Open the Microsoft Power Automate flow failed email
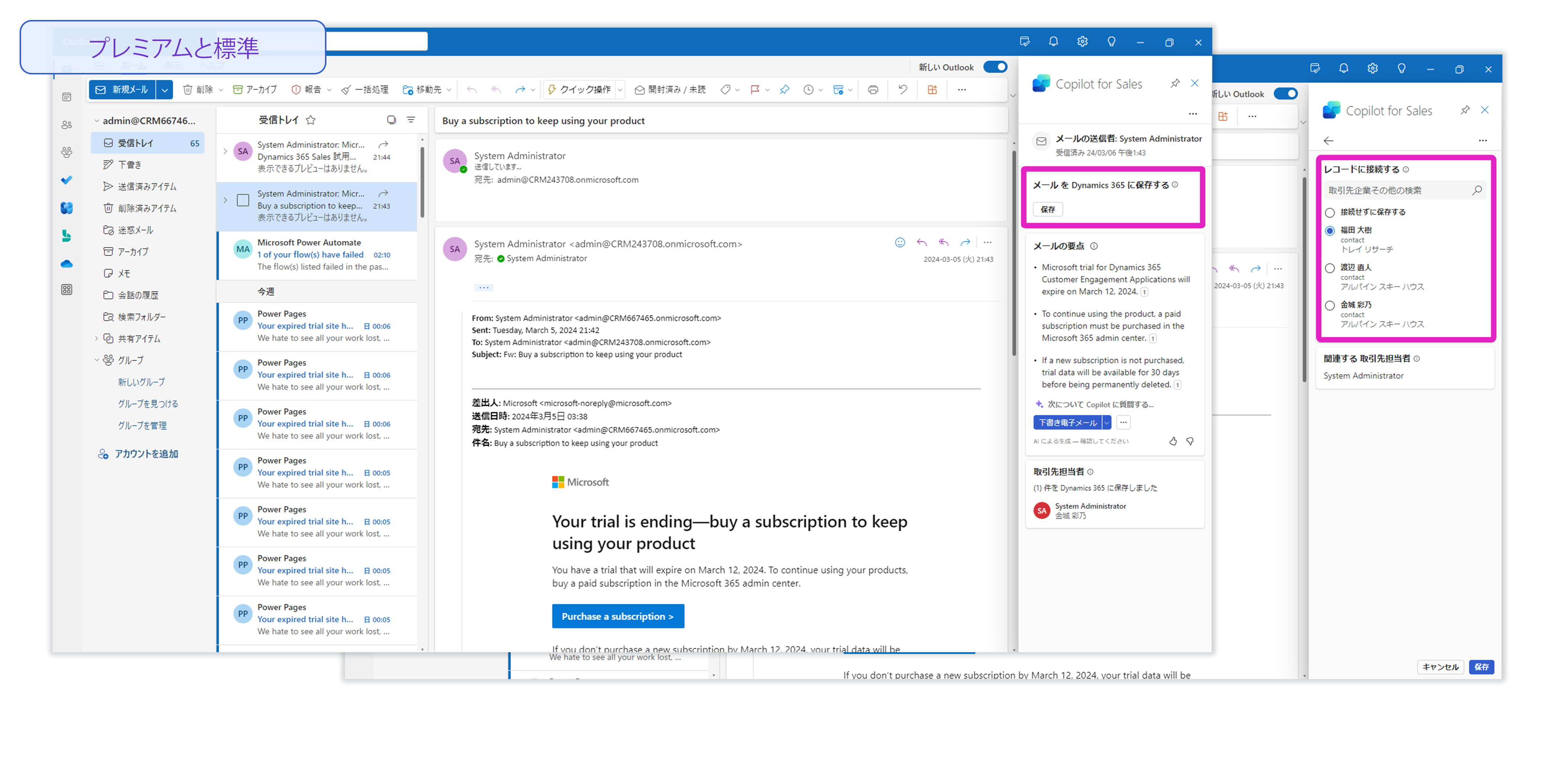The image size is (1554, 784). click(x=318, y=254)
